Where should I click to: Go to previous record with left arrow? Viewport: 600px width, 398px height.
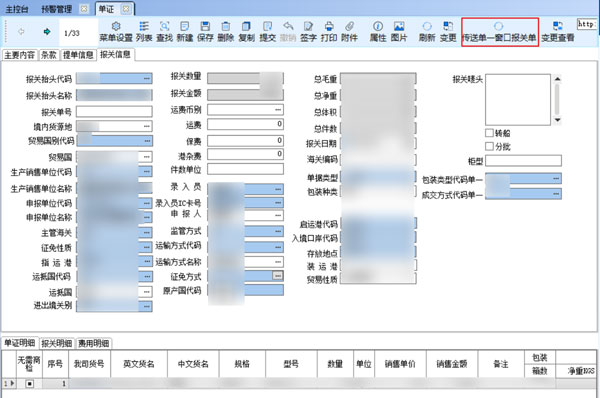(21, 31)
